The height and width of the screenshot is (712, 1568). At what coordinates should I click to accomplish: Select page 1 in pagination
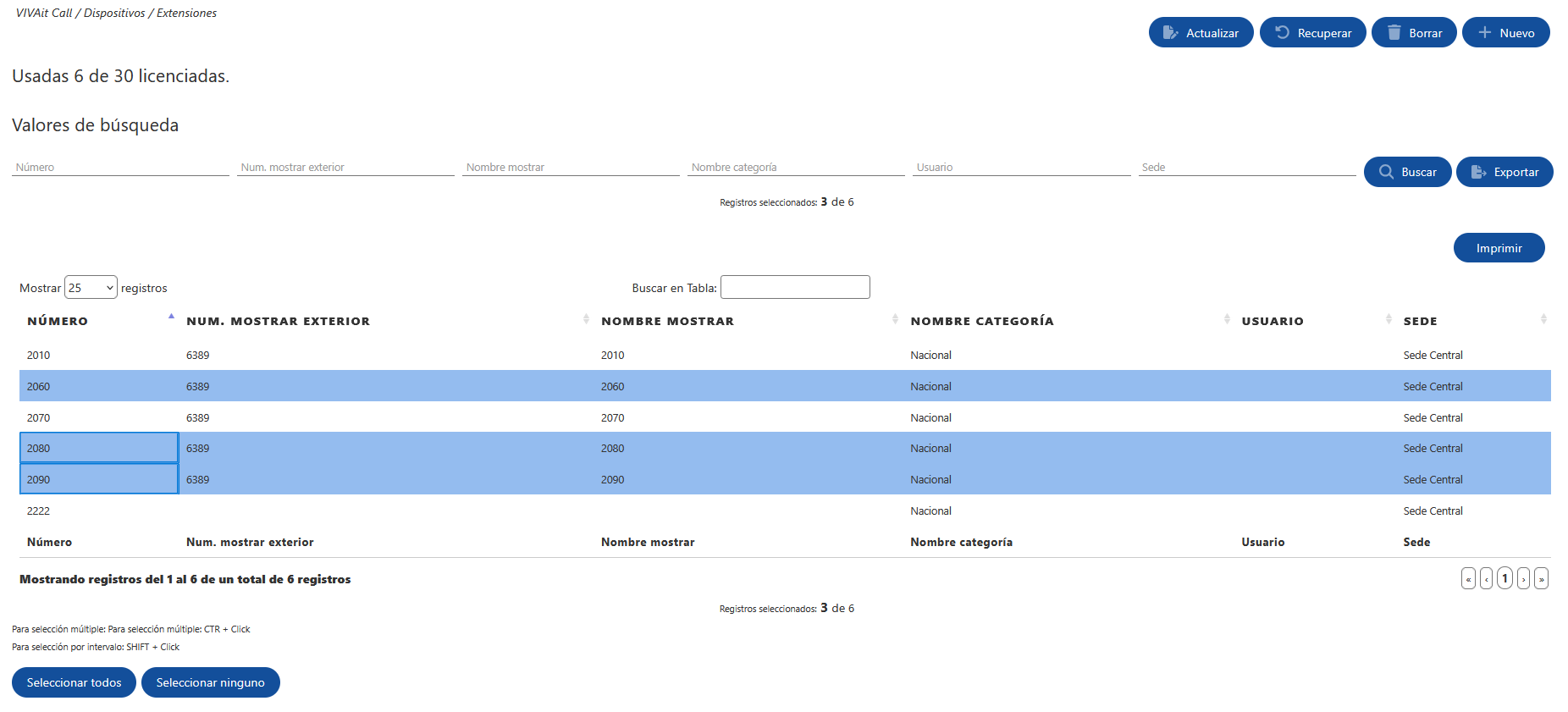click(x=1505, y=579)
